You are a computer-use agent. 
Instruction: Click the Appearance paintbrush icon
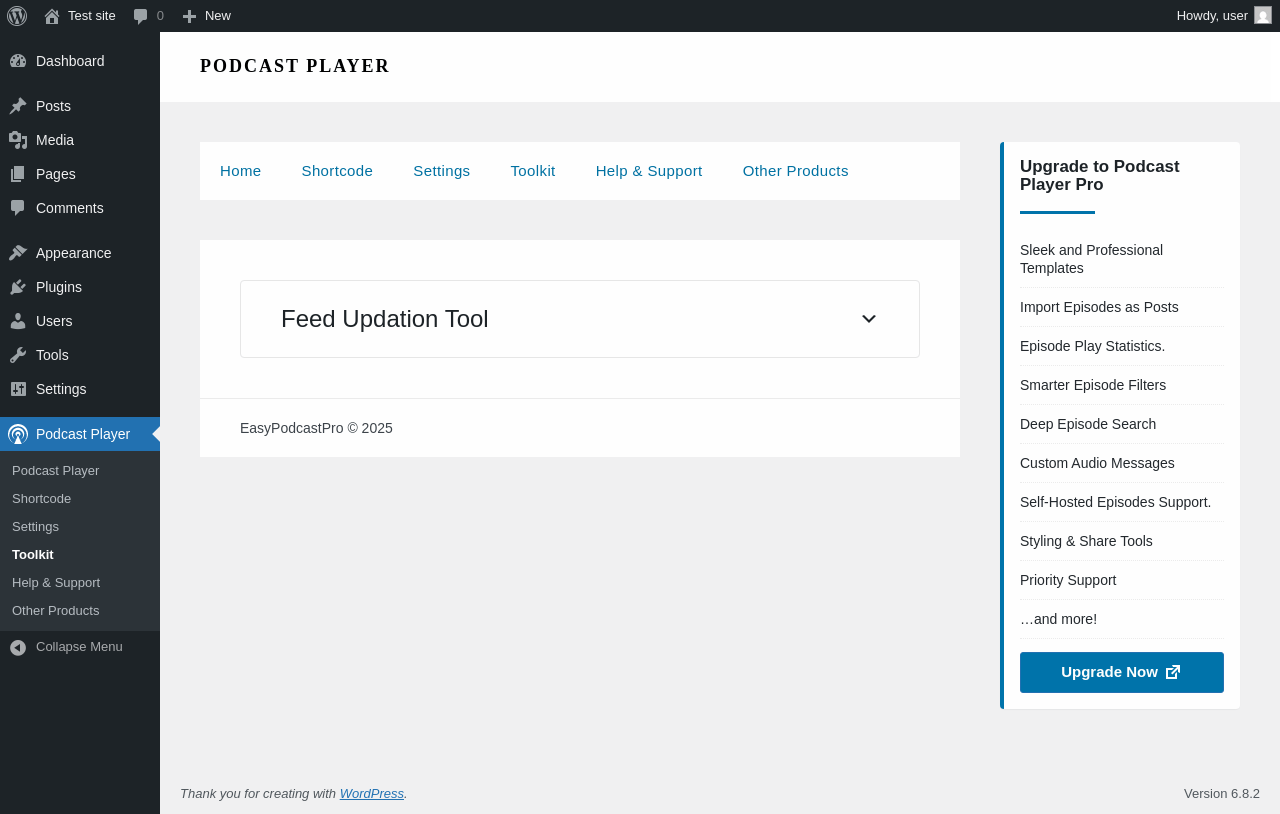click(x=18, y=253)
